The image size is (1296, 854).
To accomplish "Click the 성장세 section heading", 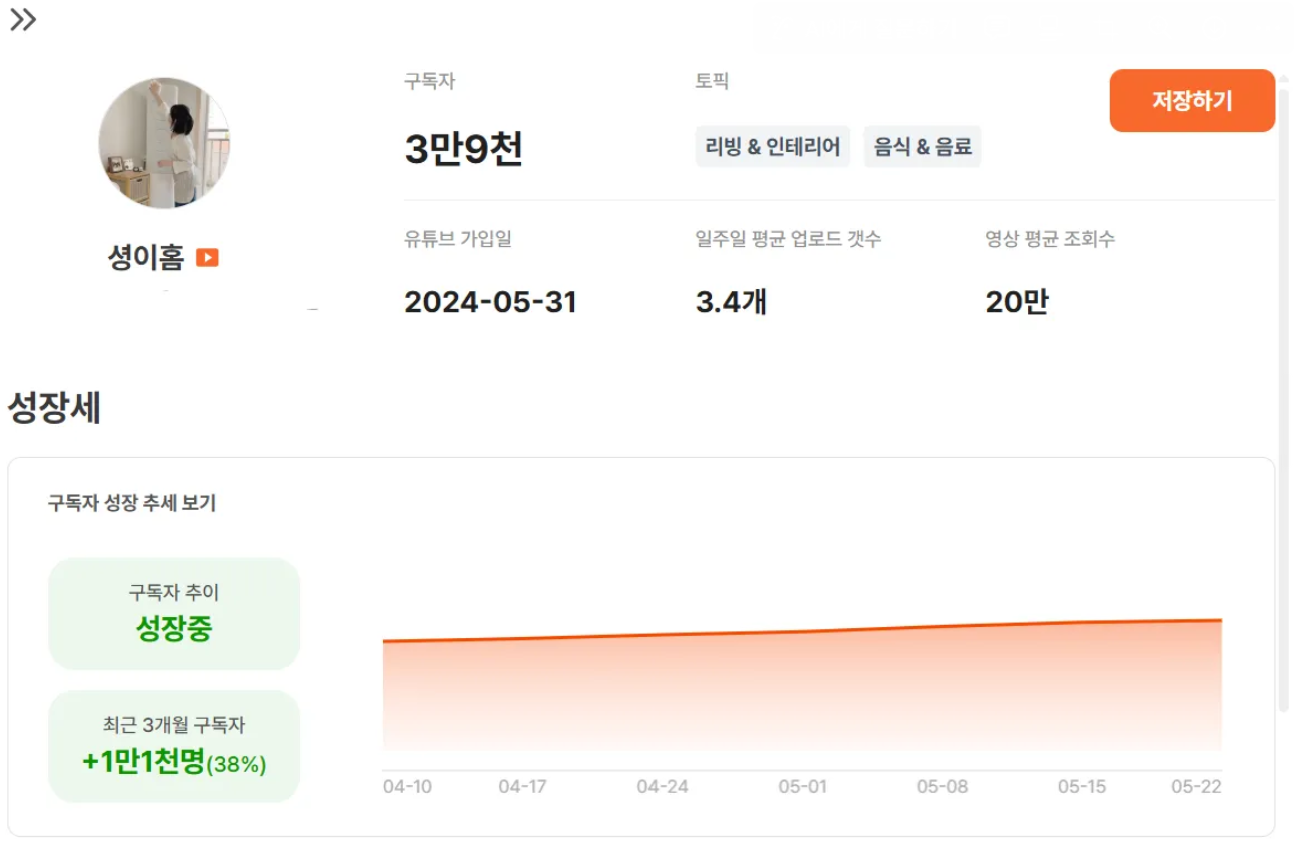I will [54, 408].
